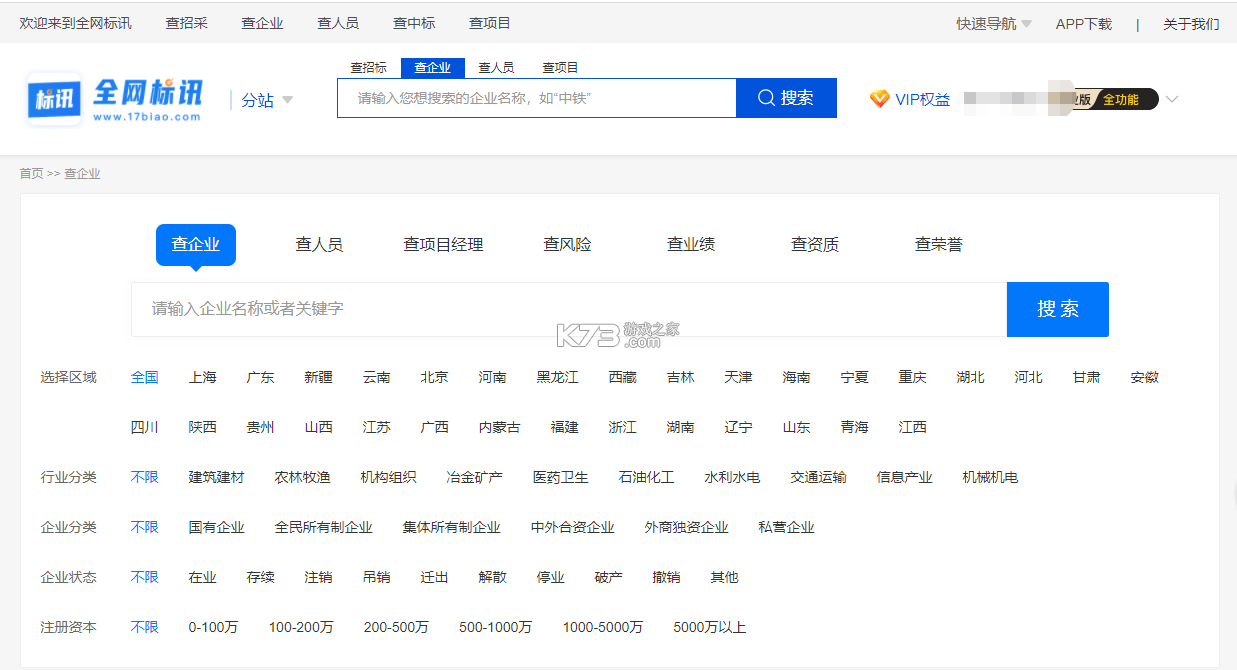The image size is (1237, 670).
Task: Filter industry by 信息产业
Action: [x=905, y=477]
